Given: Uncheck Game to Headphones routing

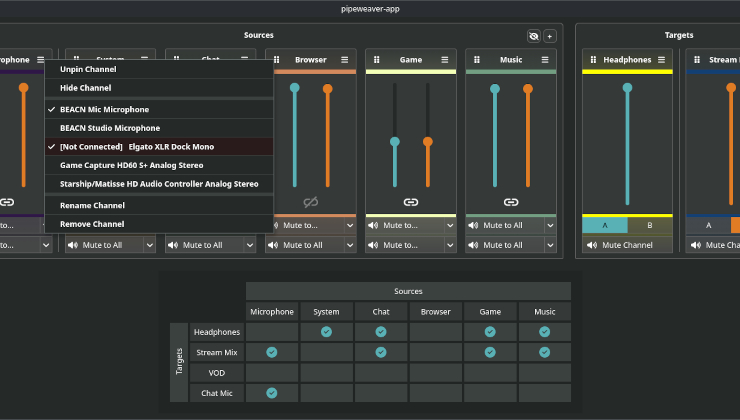Looking at the screenshot, I should pos(490,332).
